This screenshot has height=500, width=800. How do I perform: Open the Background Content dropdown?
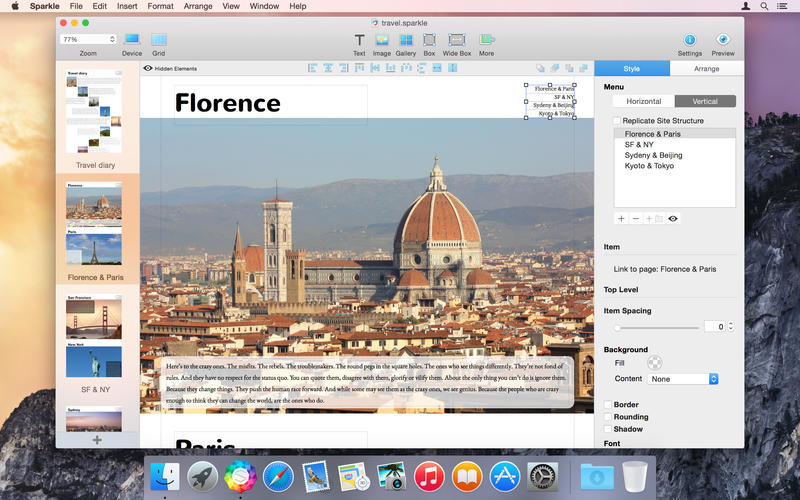(x=683, y=379)
